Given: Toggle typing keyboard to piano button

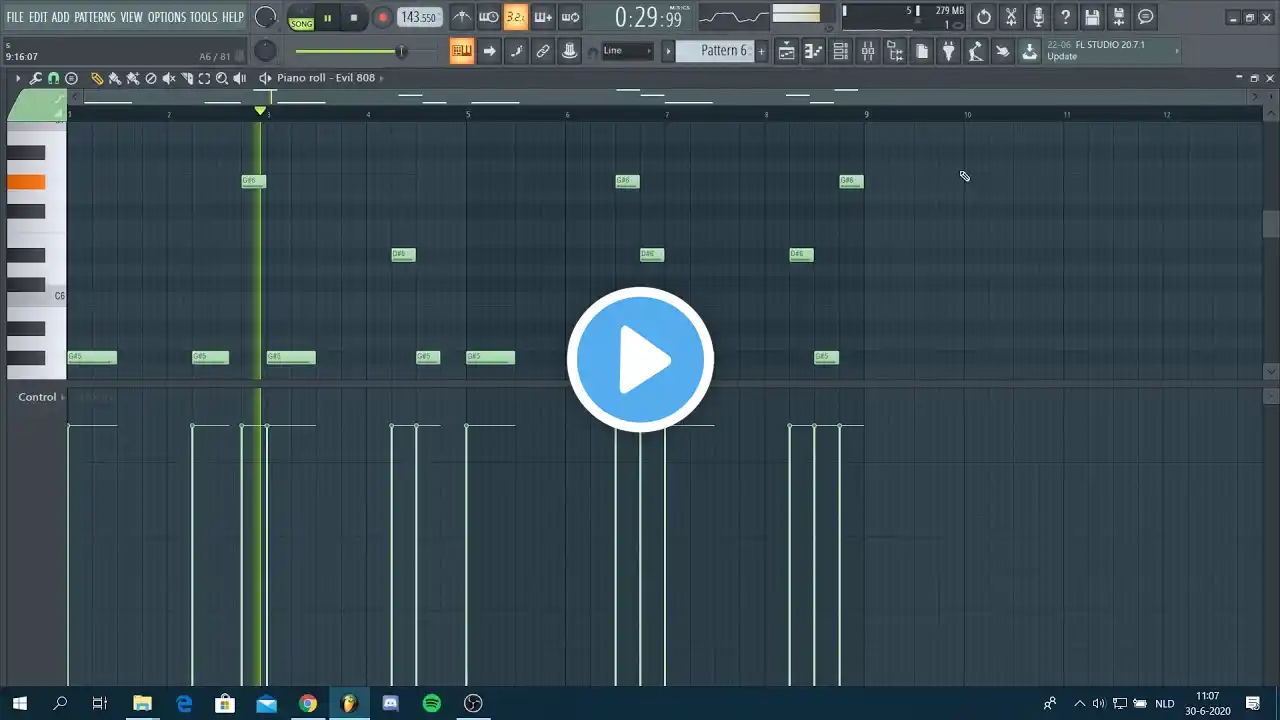Looking at the screenshot, I should coord(461,51).
